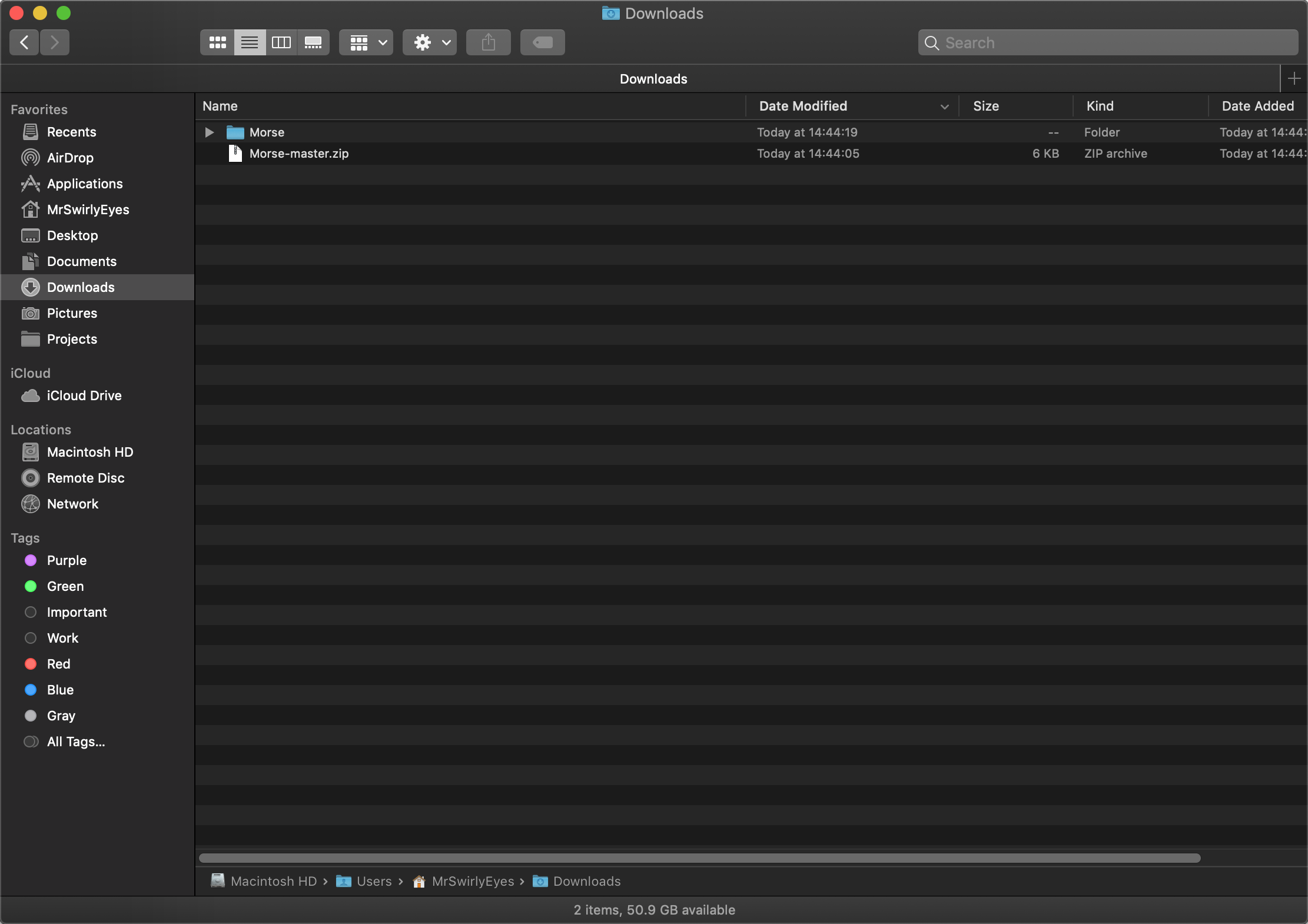Go back with the left arrow
The image size is (1308, 924).
[24, 42]
